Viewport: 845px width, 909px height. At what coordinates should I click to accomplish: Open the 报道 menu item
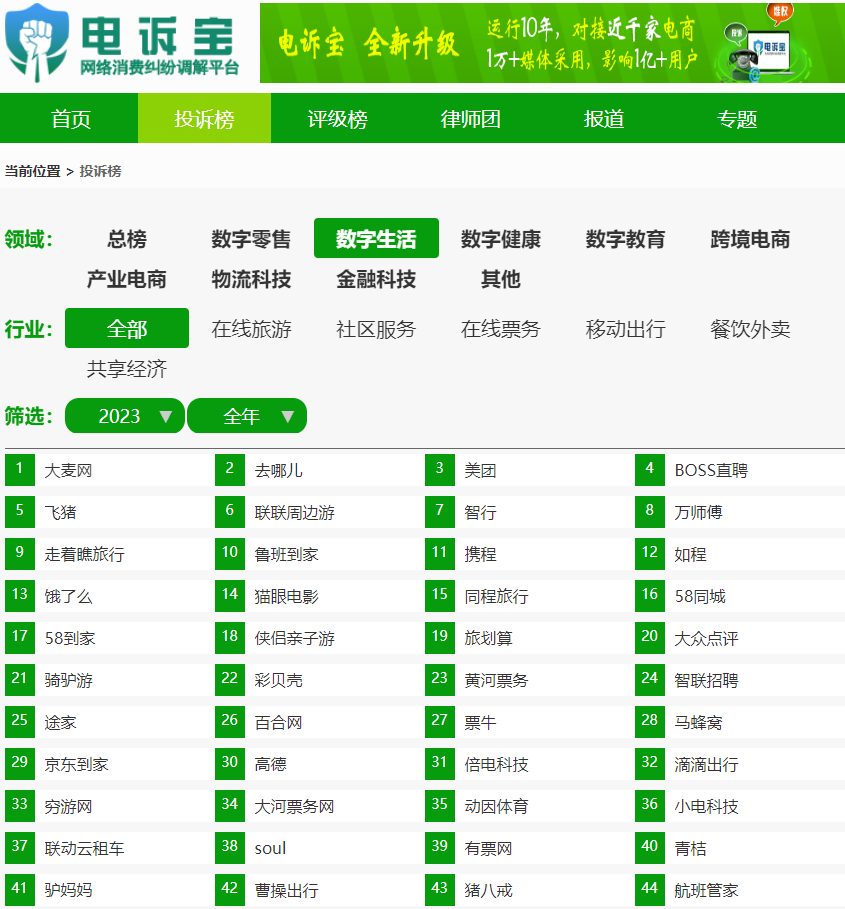pyautogui.click(x=602, y=118)
